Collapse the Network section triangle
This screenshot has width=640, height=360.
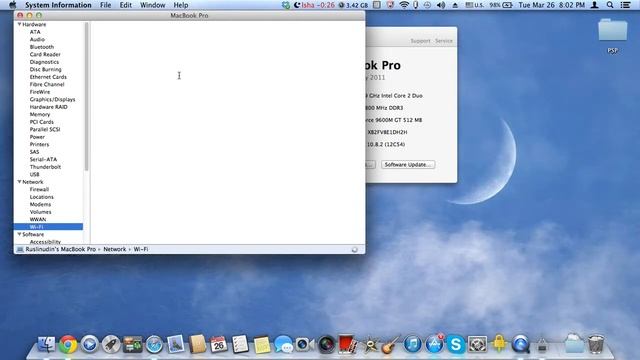click(x=19, y=182)
